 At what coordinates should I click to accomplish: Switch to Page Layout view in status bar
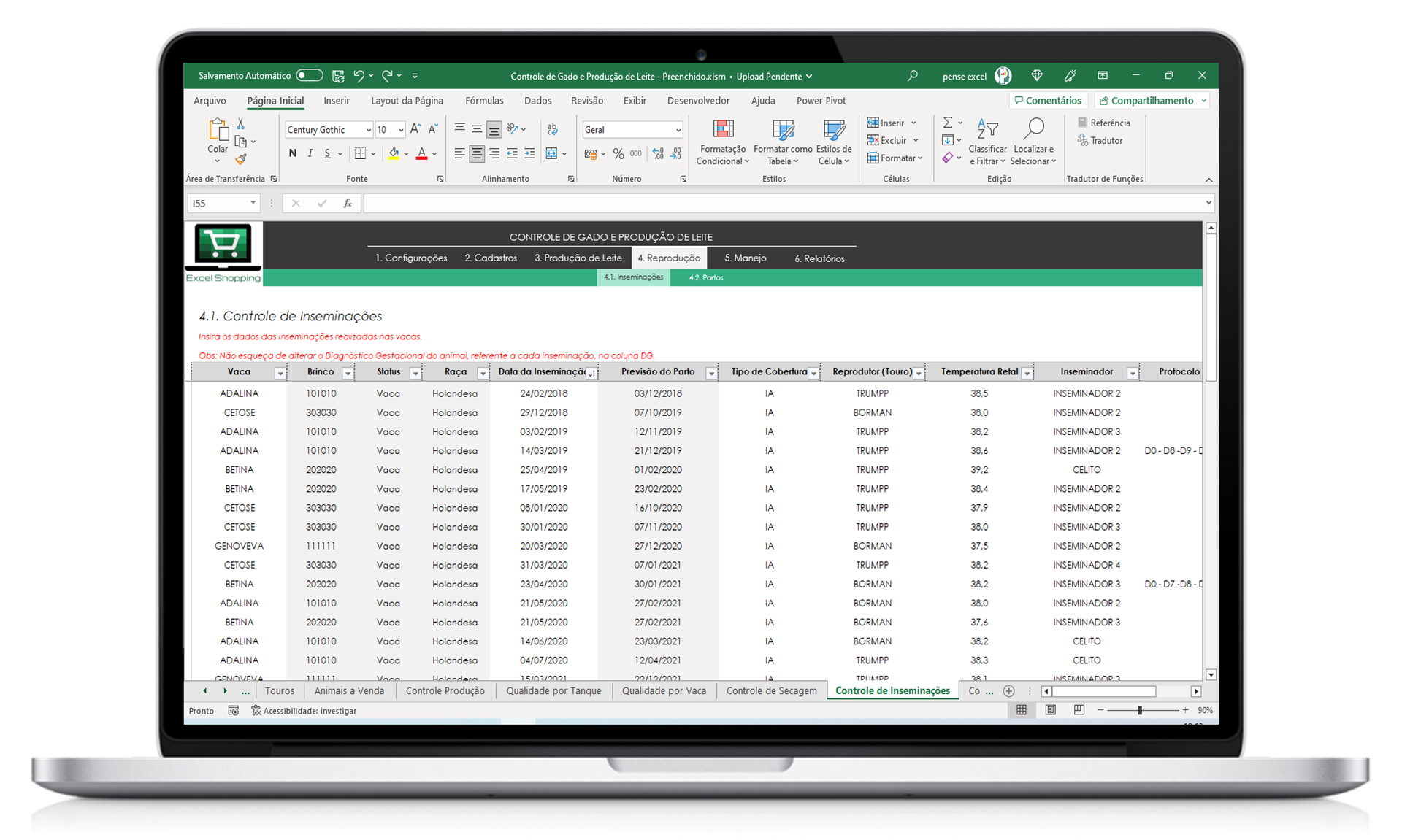(1050, 710)
